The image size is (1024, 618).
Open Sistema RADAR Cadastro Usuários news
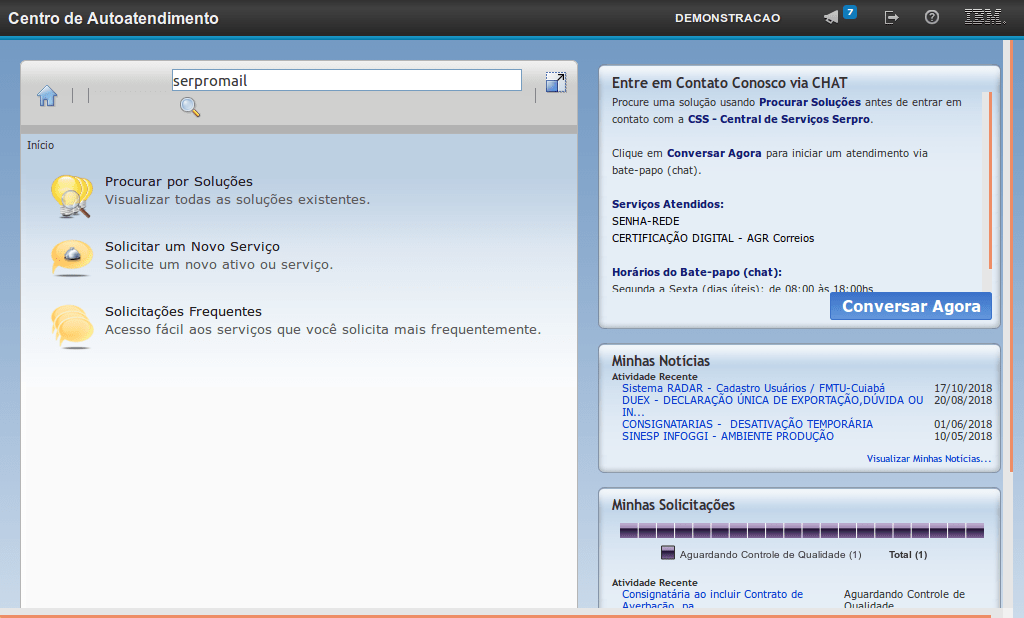[753, 388]
